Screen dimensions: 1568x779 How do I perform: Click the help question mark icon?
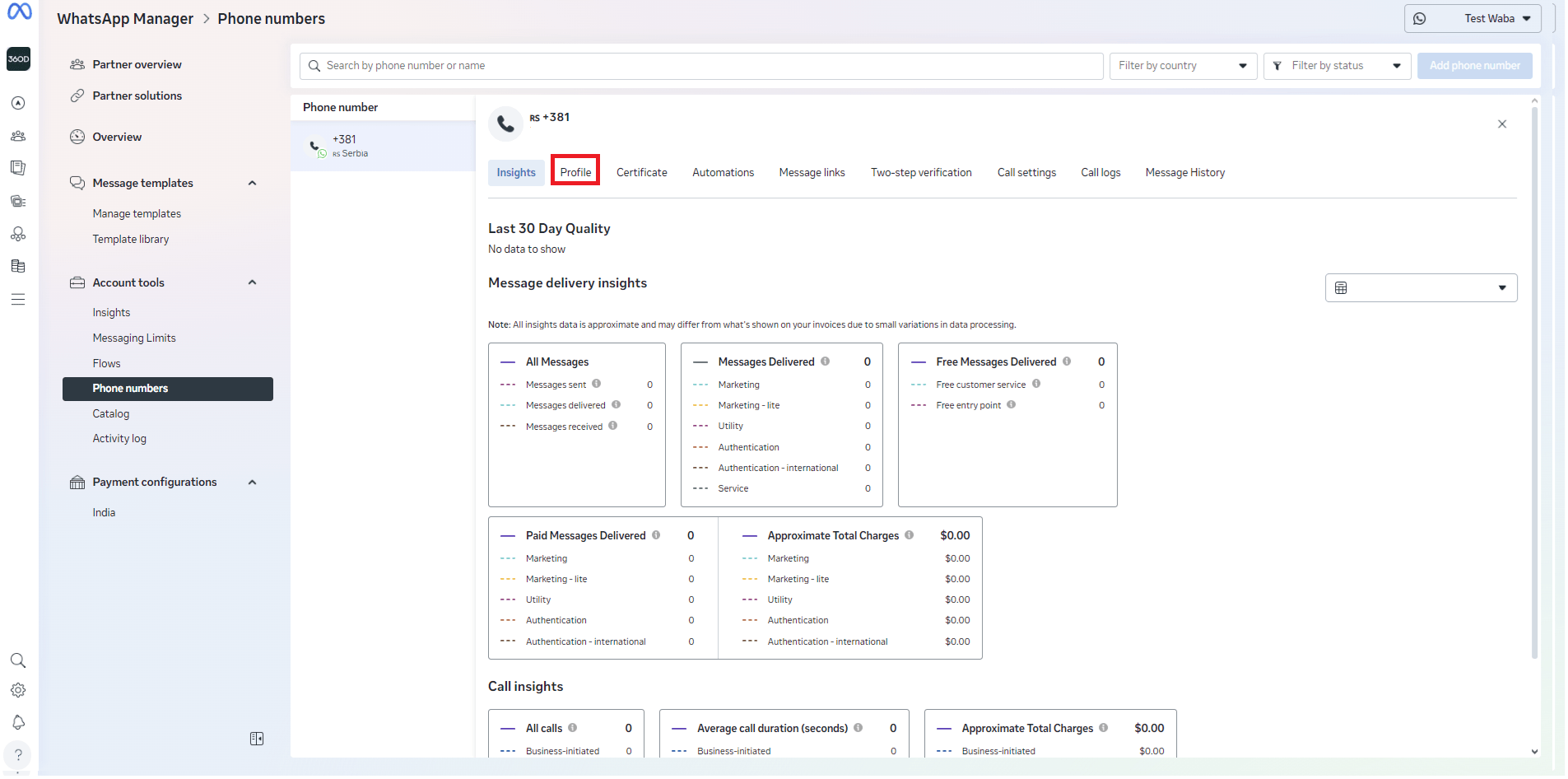(18, 755)
